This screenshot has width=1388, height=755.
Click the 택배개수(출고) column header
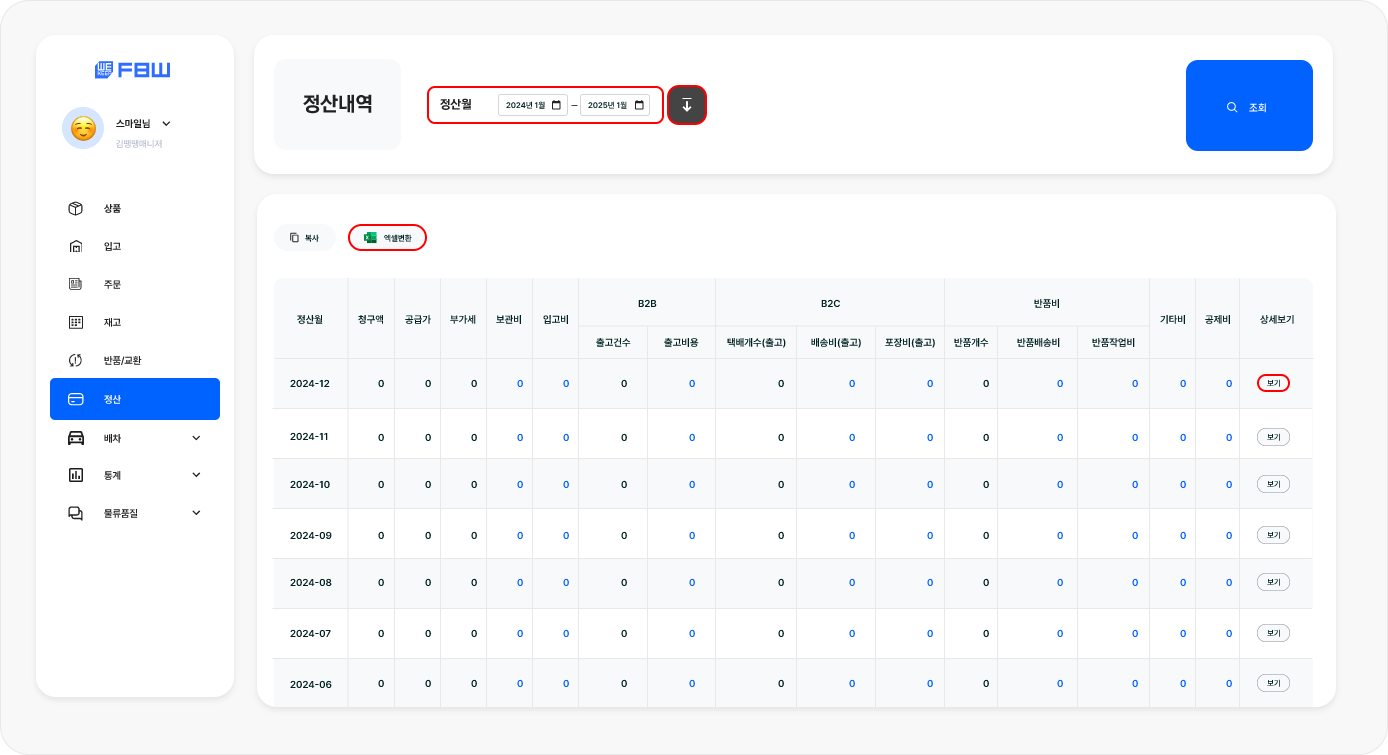click(756, 343)
